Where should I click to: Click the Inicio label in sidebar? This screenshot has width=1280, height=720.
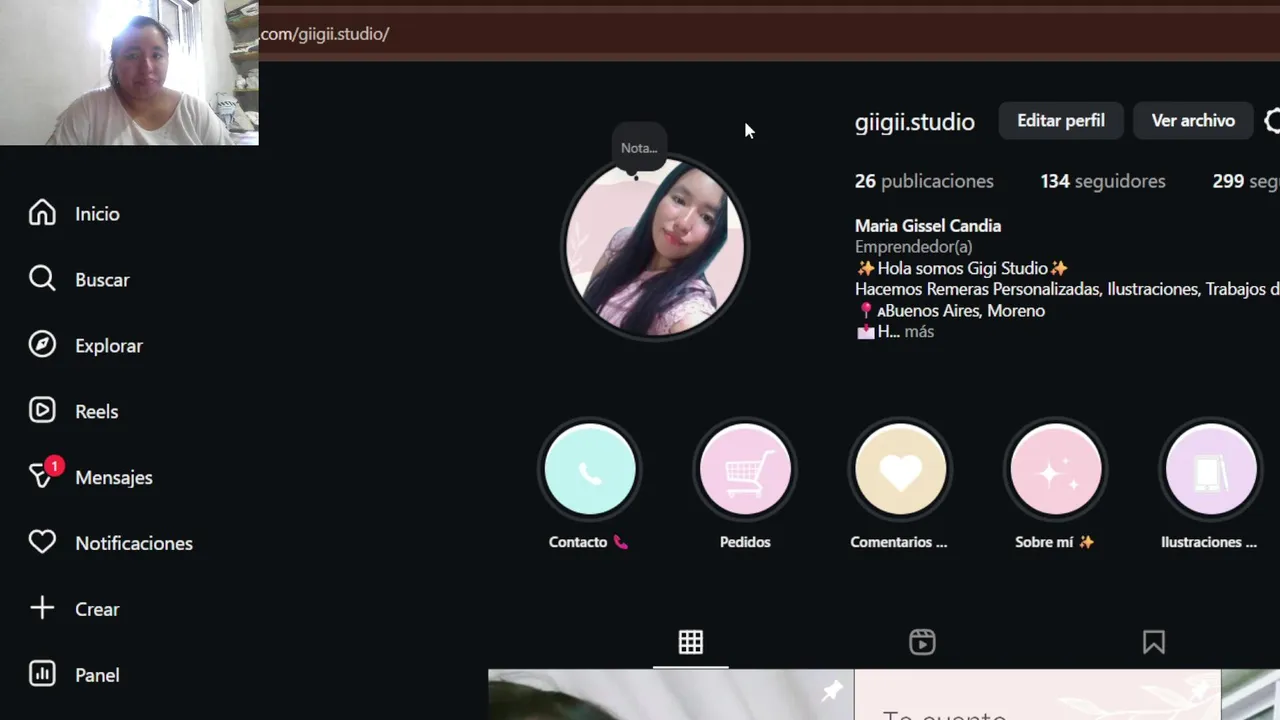[x=97, y=214]
